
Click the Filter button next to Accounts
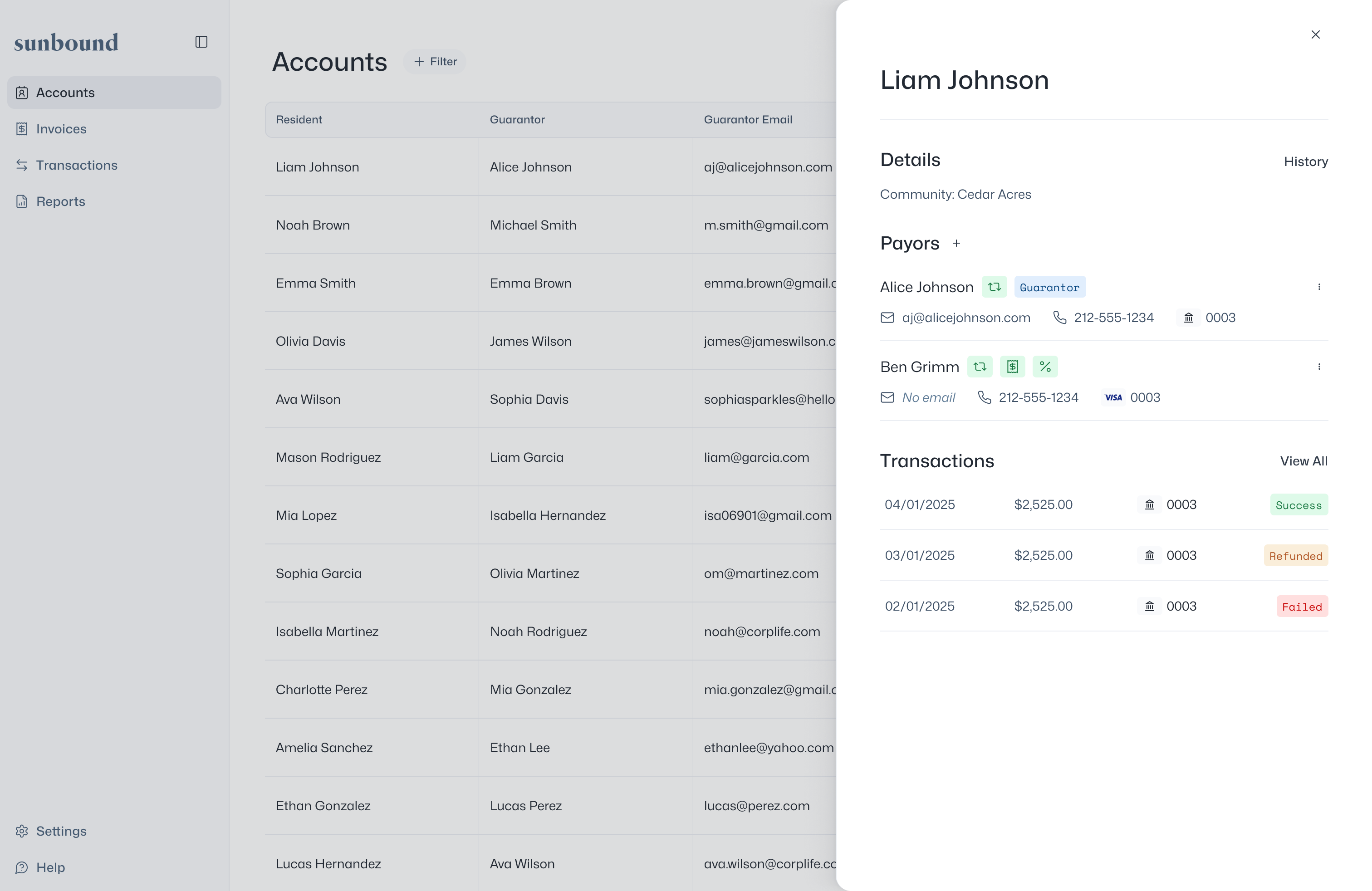tap(434, 62)
